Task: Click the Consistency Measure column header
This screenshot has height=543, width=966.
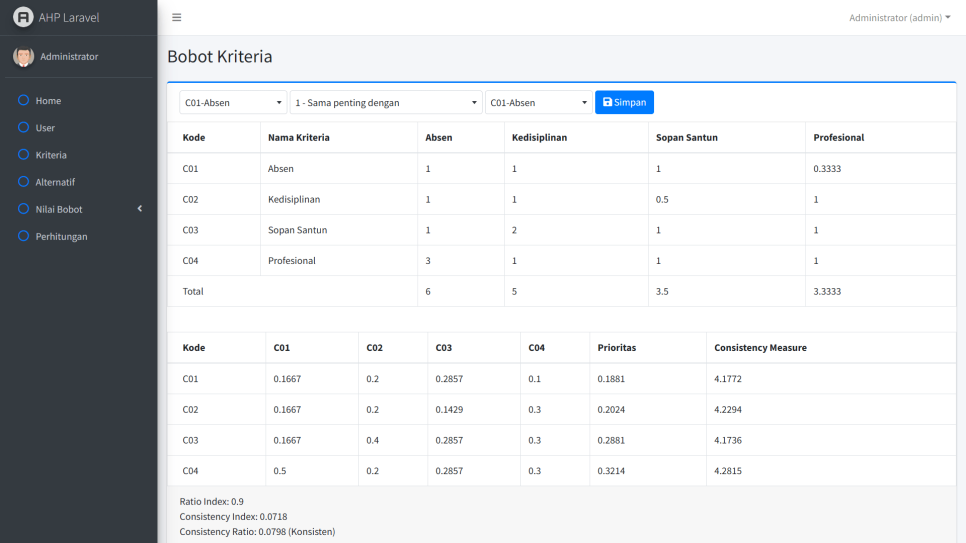Action: pos(760,348)
